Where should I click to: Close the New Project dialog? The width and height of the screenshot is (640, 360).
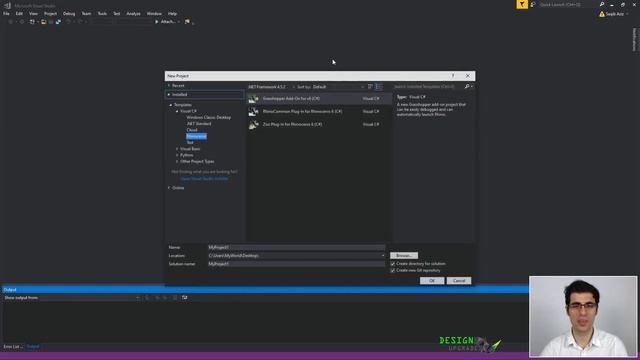(x=468, y=76)
